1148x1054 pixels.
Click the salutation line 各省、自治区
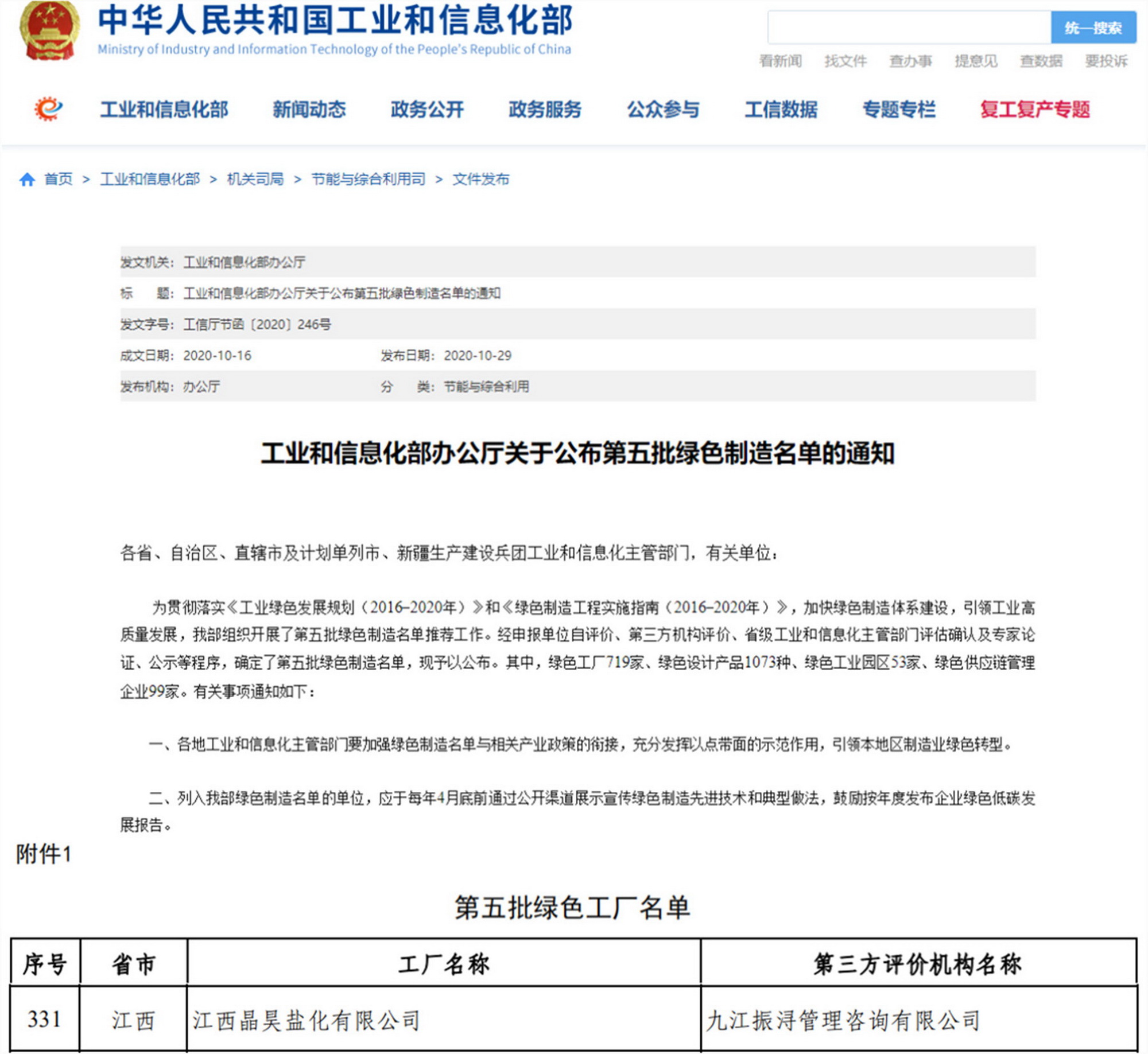pyautogui.click(x=449, y=553)
